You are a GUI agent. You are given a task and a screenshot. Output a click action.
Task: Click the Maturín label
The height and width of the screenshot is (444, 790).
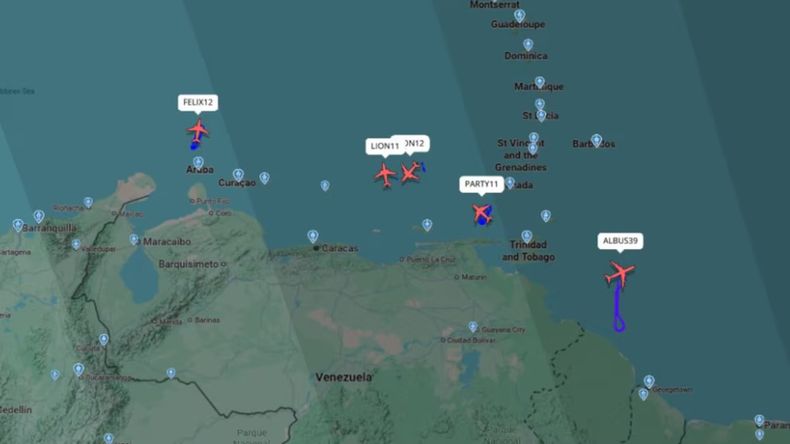tap(474, 277)
